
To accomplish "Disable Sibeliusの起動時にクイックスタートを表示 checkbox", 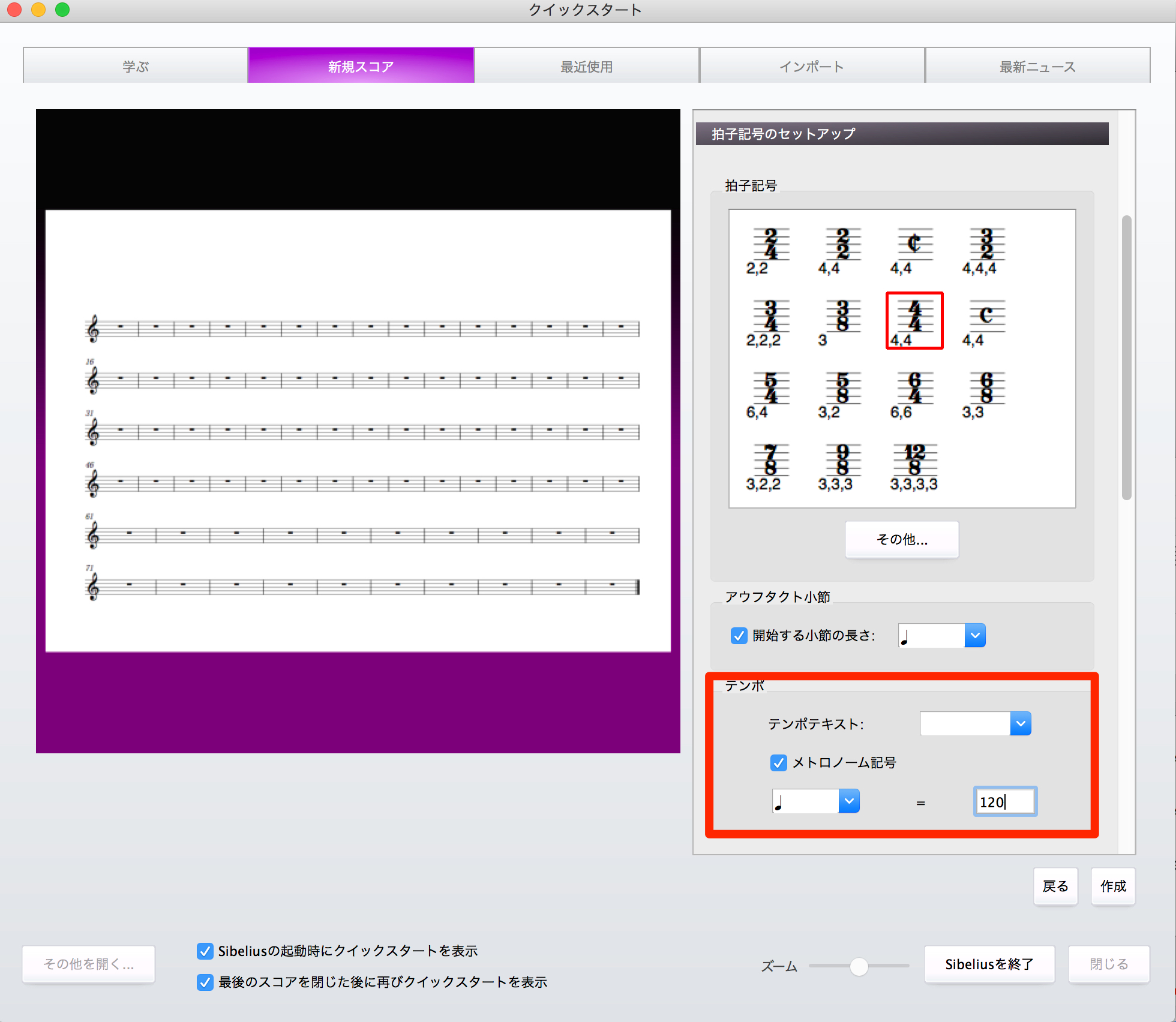I will tap(205, 951).
